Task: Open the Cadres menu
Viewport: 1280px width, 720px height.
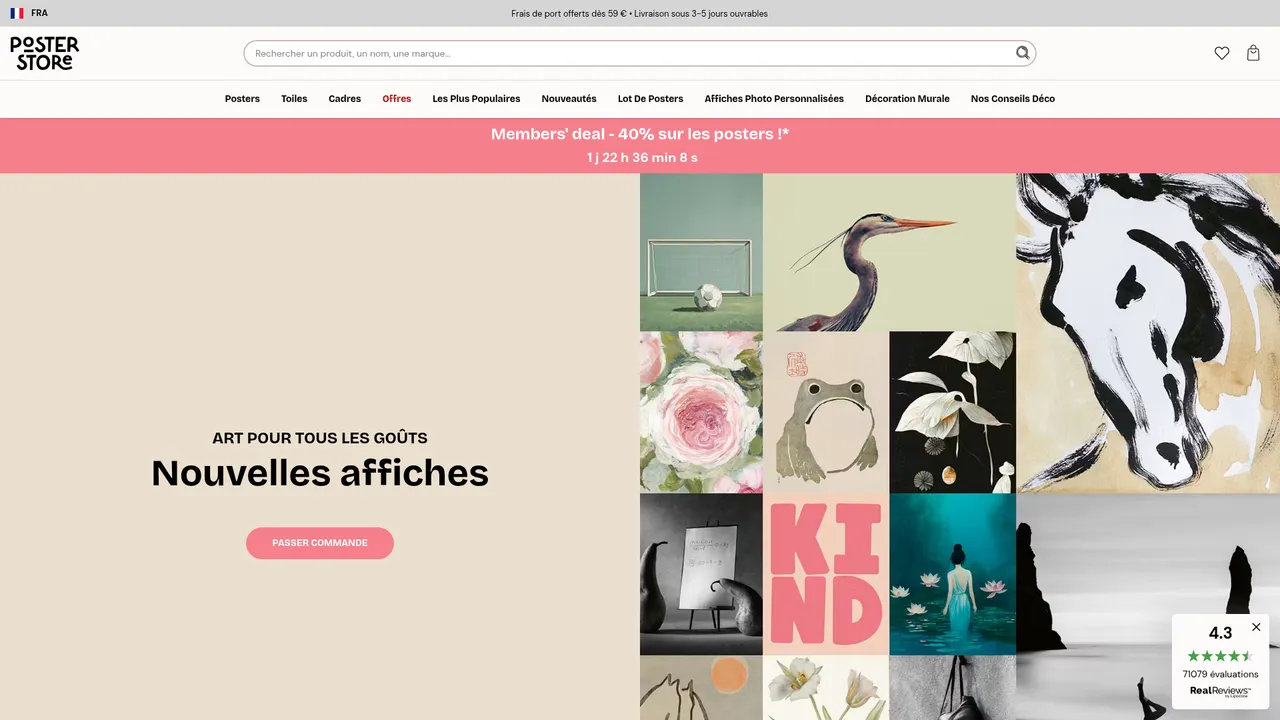Action: 345,99
